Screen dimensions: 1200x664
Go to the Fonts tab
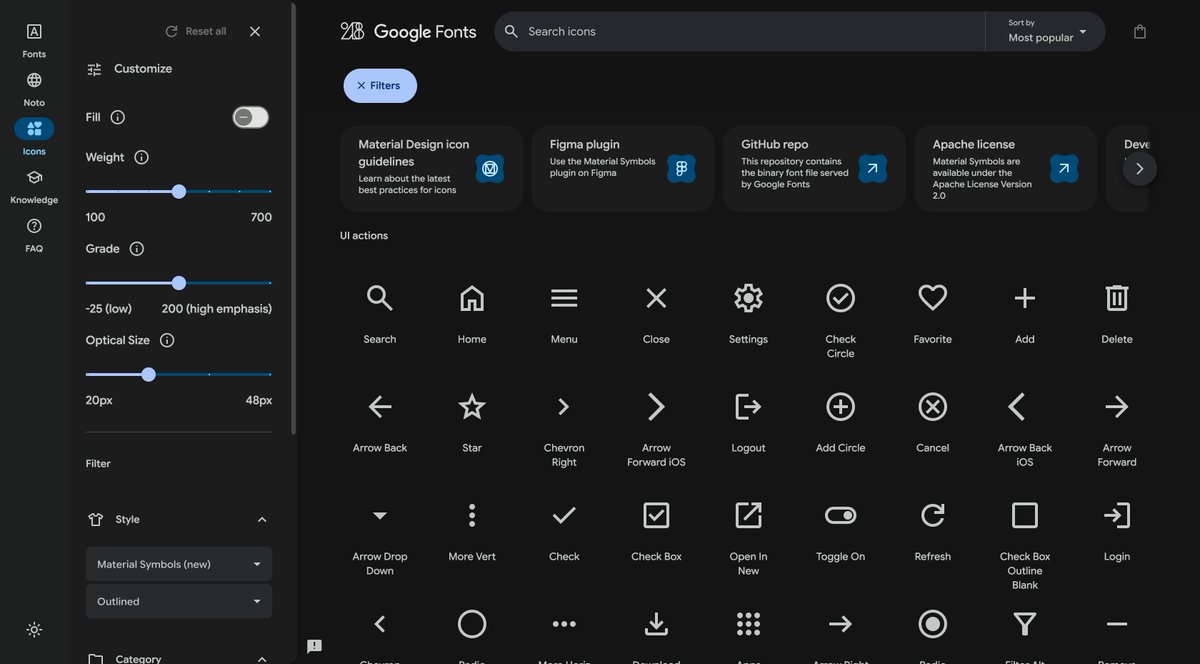click(34, 40)
